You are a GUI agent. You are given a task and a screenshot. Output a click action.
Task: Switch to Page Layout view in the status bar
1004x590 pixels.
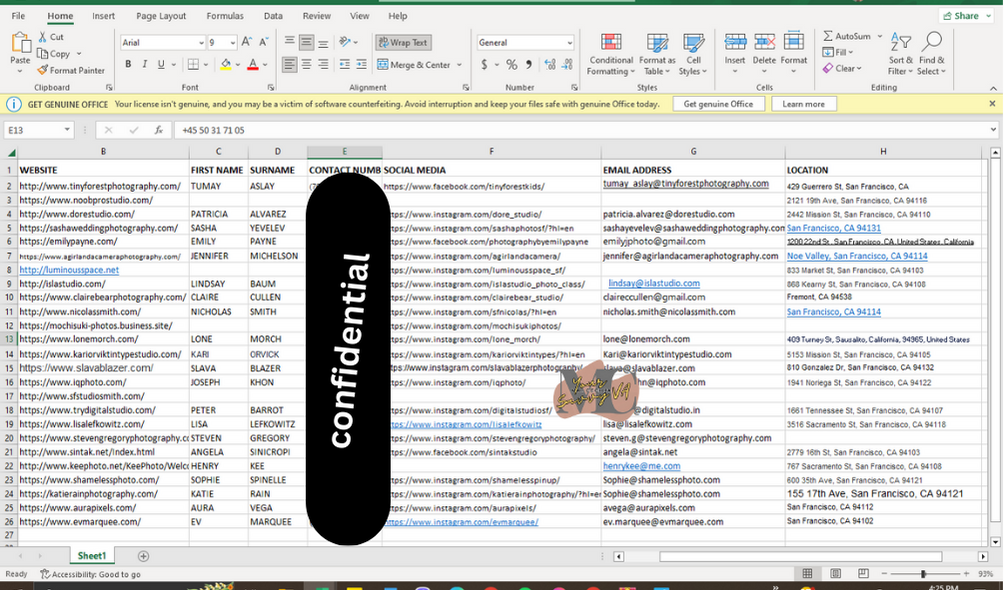click(x=836, y=573)
